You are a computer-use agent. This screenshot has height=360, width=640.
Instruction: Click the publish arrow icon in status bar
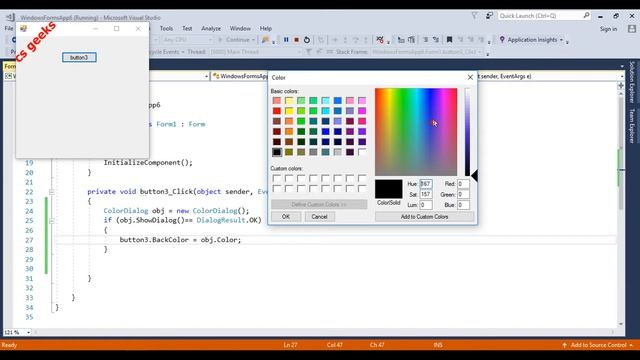pos(564,345)
